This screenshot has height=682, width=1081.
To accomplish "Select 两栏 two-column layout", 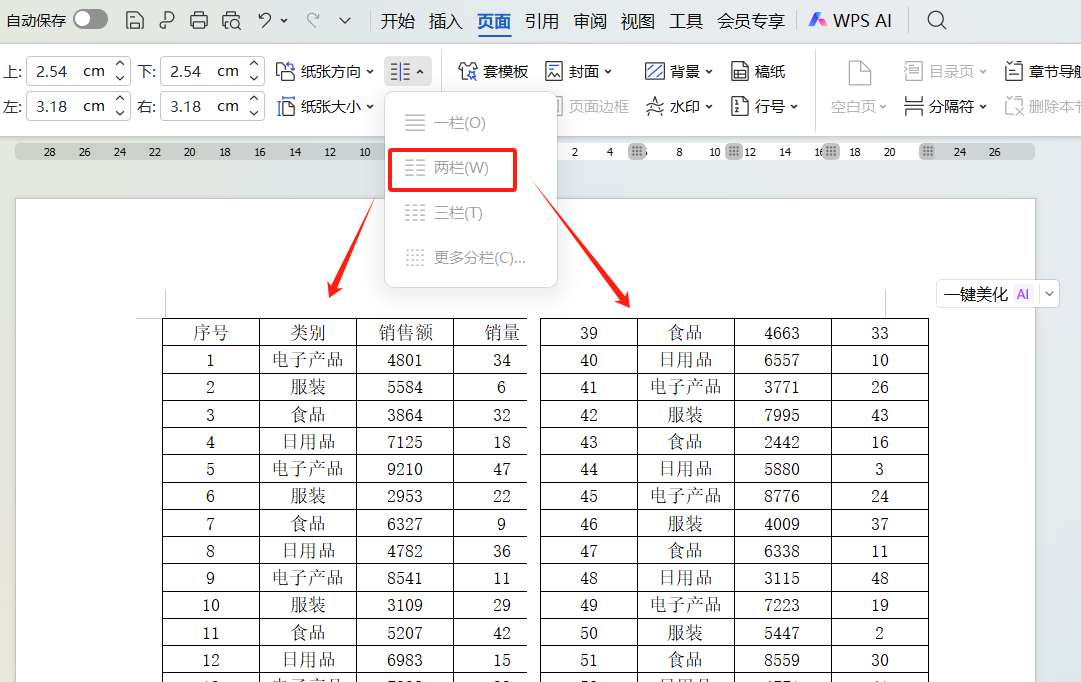I will 452,169.
